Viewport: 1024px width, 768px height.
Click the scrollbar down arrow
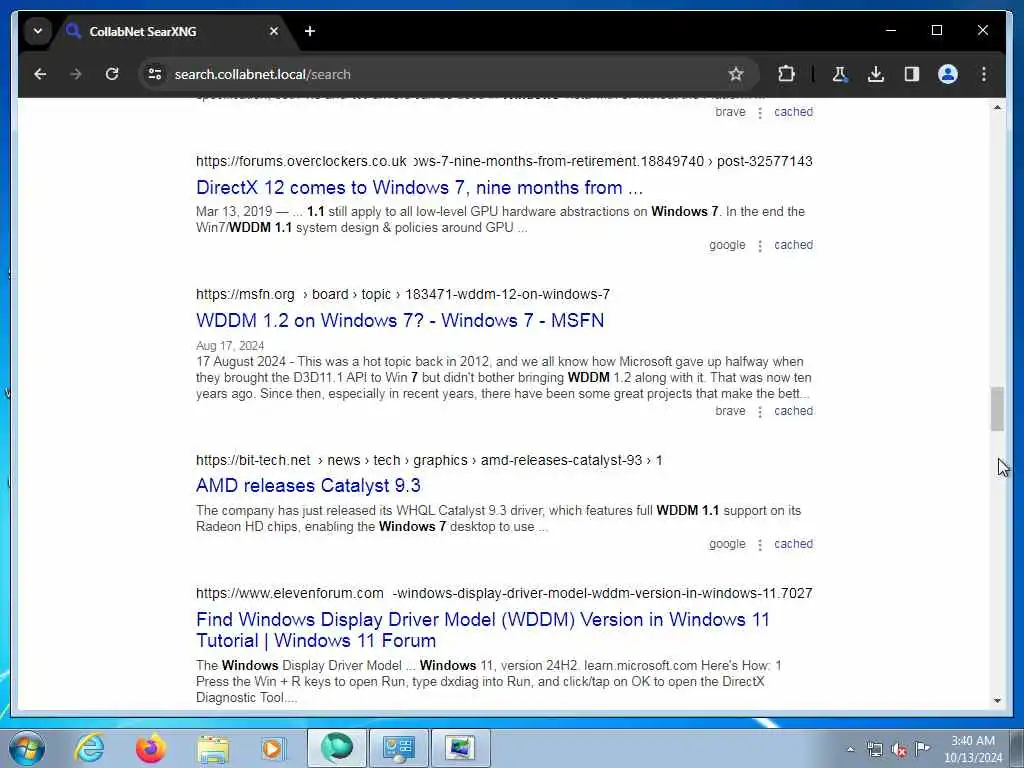point(997,701)
